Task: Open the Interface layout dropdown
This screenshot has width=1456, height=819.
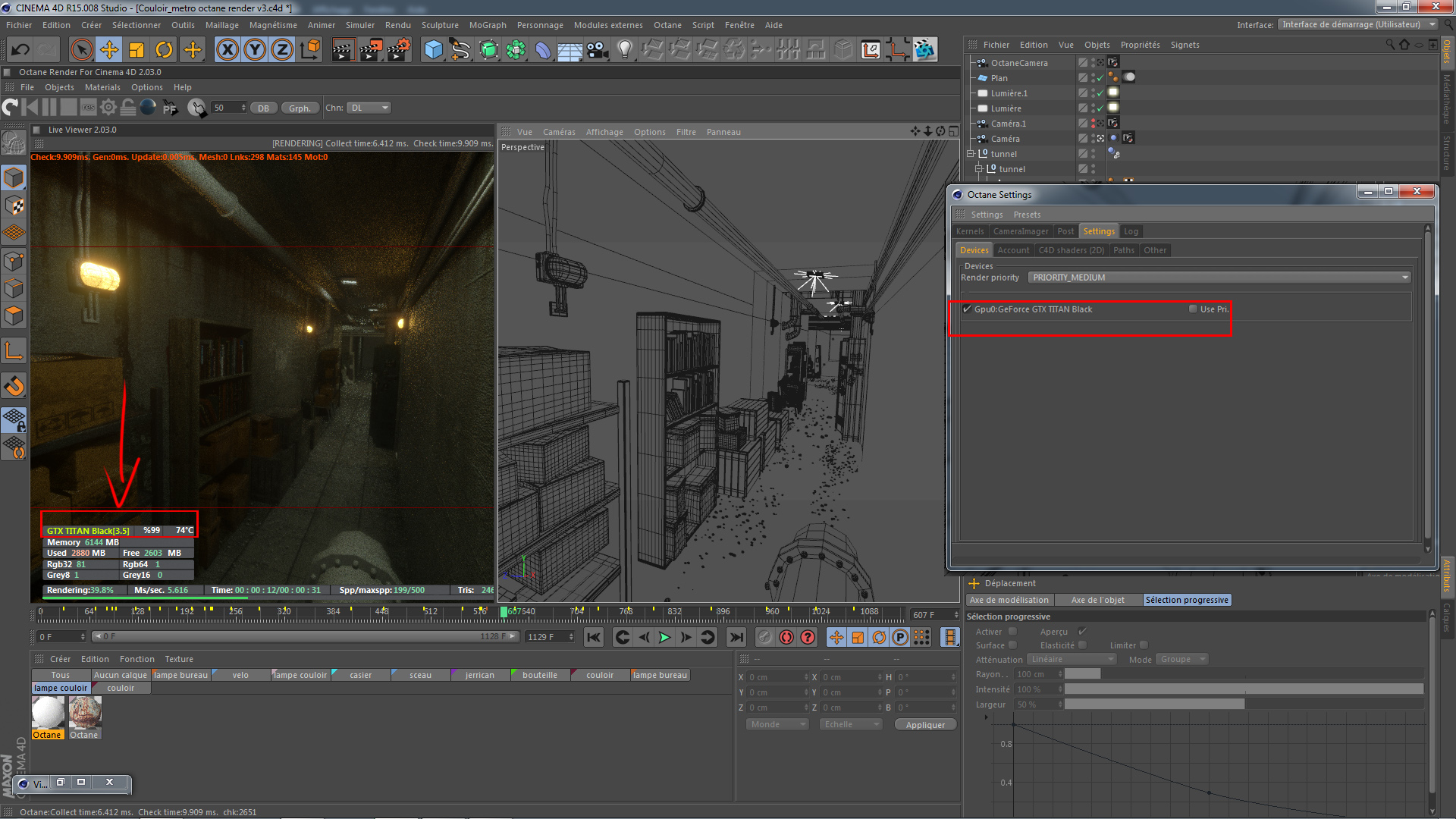Action: 1357,24
